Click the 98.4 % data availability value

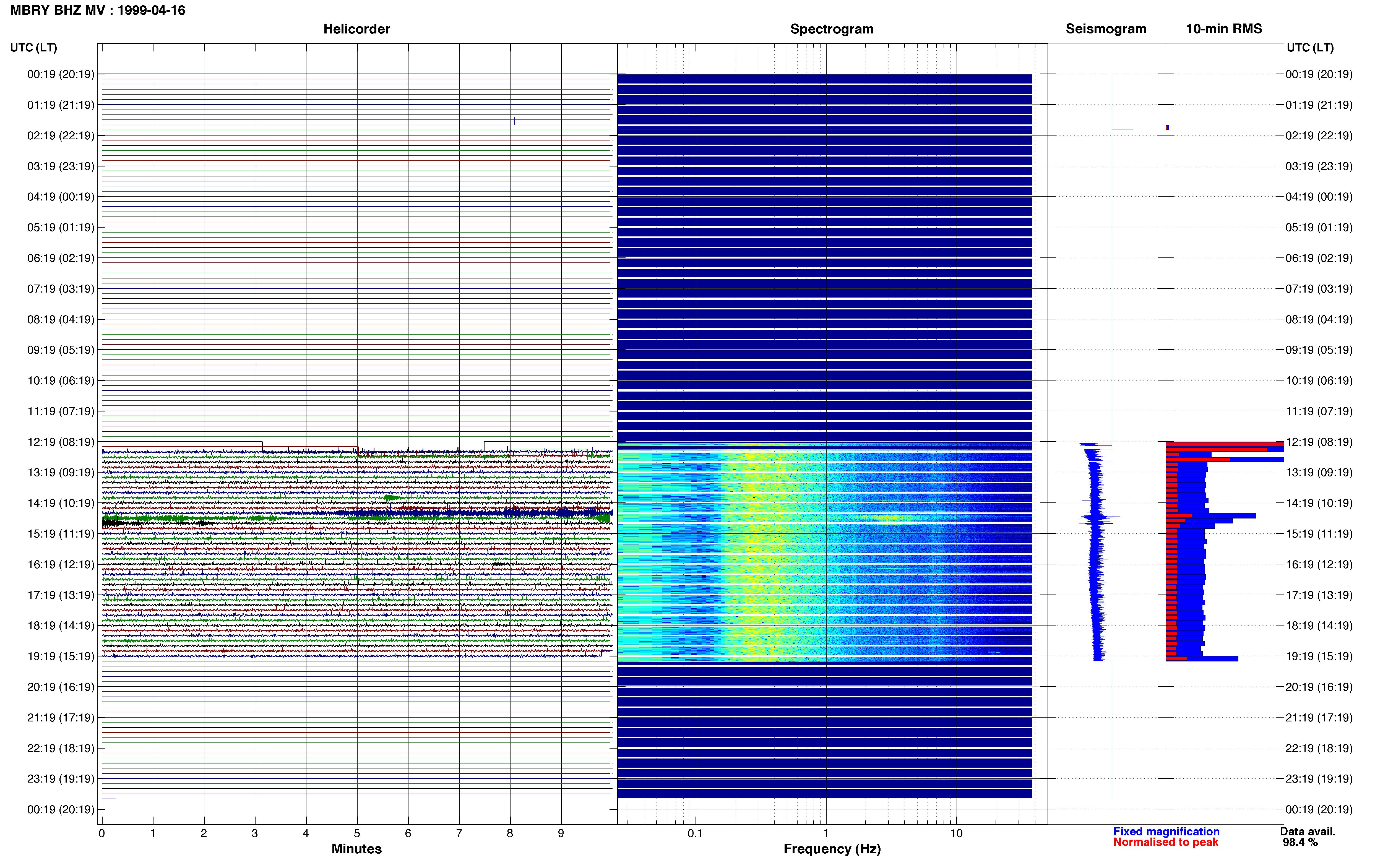coord(1300,843)
